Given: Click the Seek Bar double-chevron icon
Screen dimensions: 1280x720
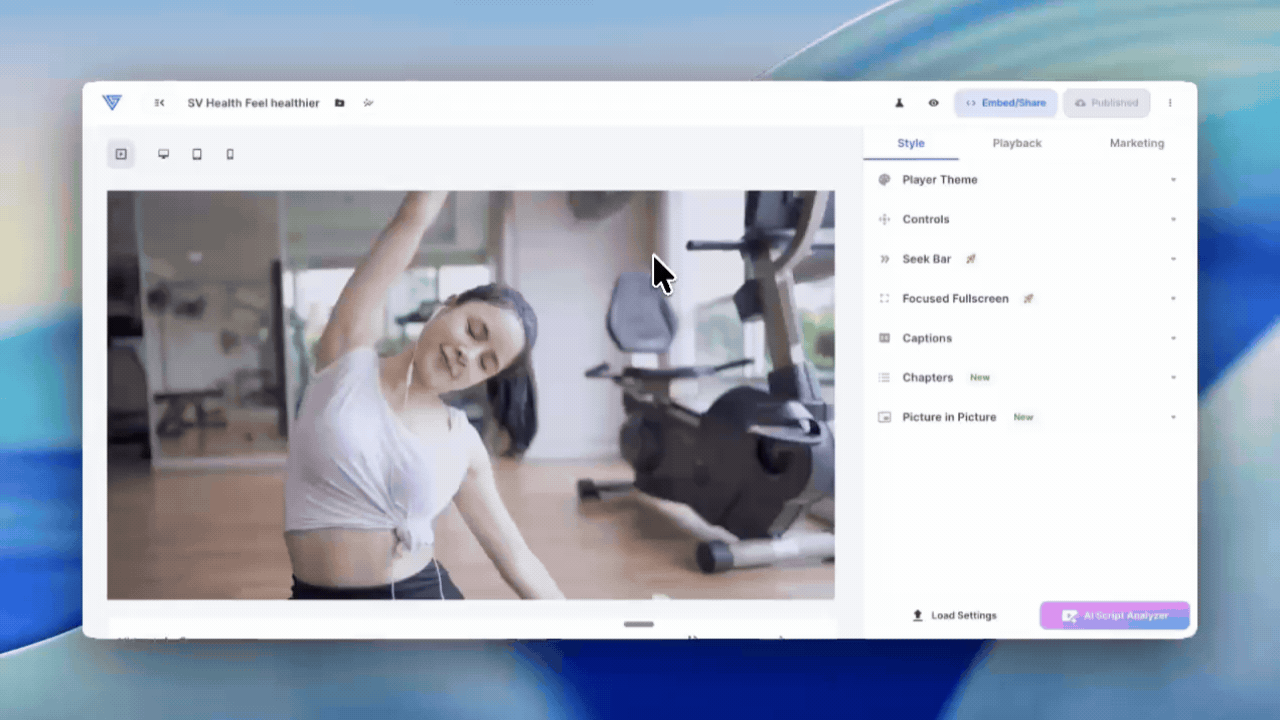Looking at the screenshot, I should 884,259.
